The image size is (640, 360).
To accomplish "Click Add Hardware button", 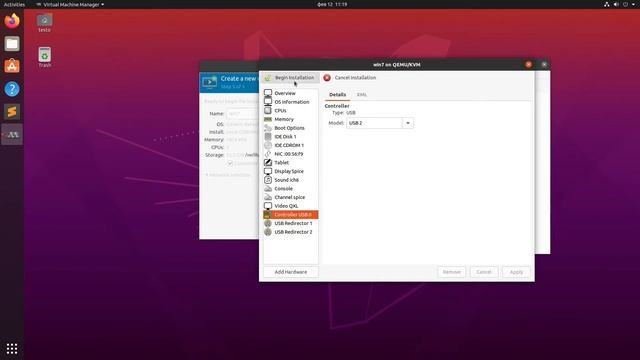I will (x=291, y=272).
